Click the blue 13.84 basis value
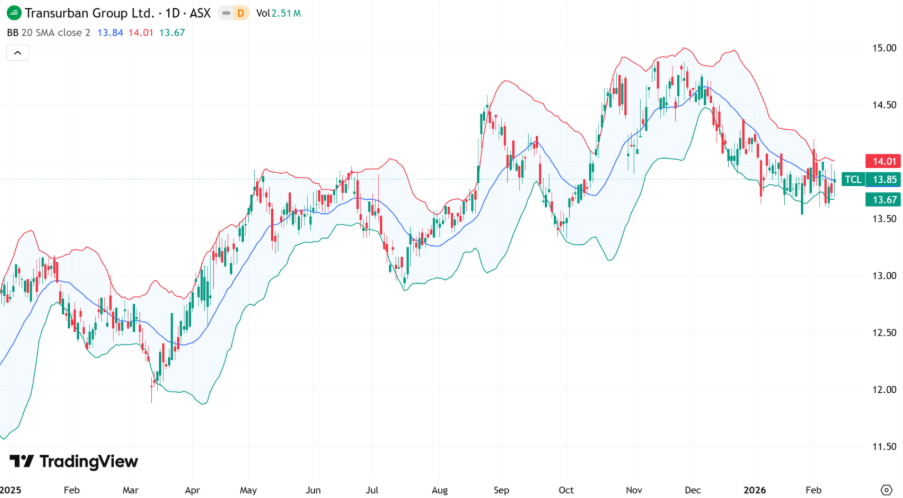 (x=110, y=32)
